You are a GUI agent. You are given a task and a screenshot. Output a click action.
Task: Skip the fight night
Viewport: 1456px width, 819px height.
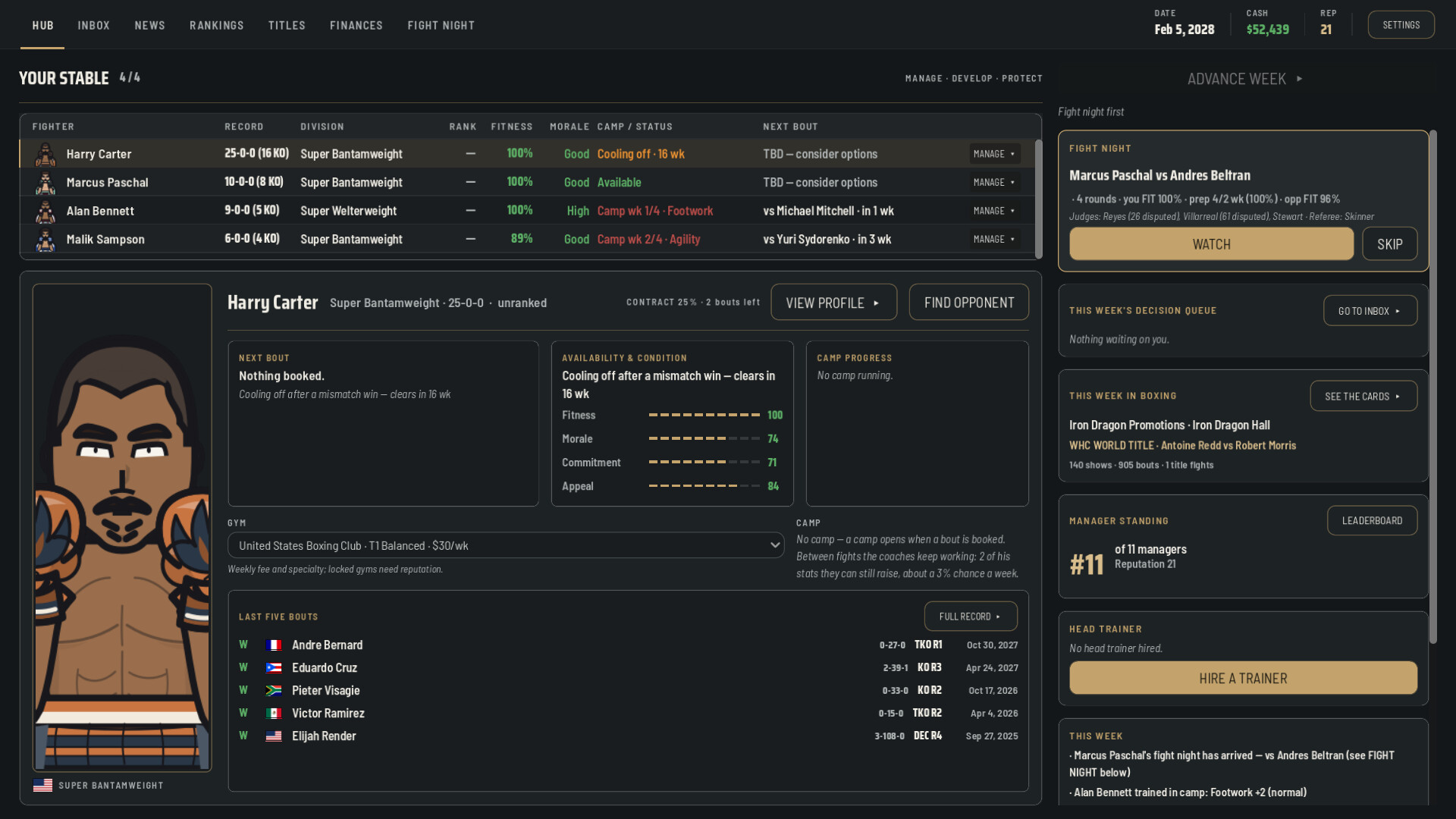pyautogui.click(x=1389, y=244)
